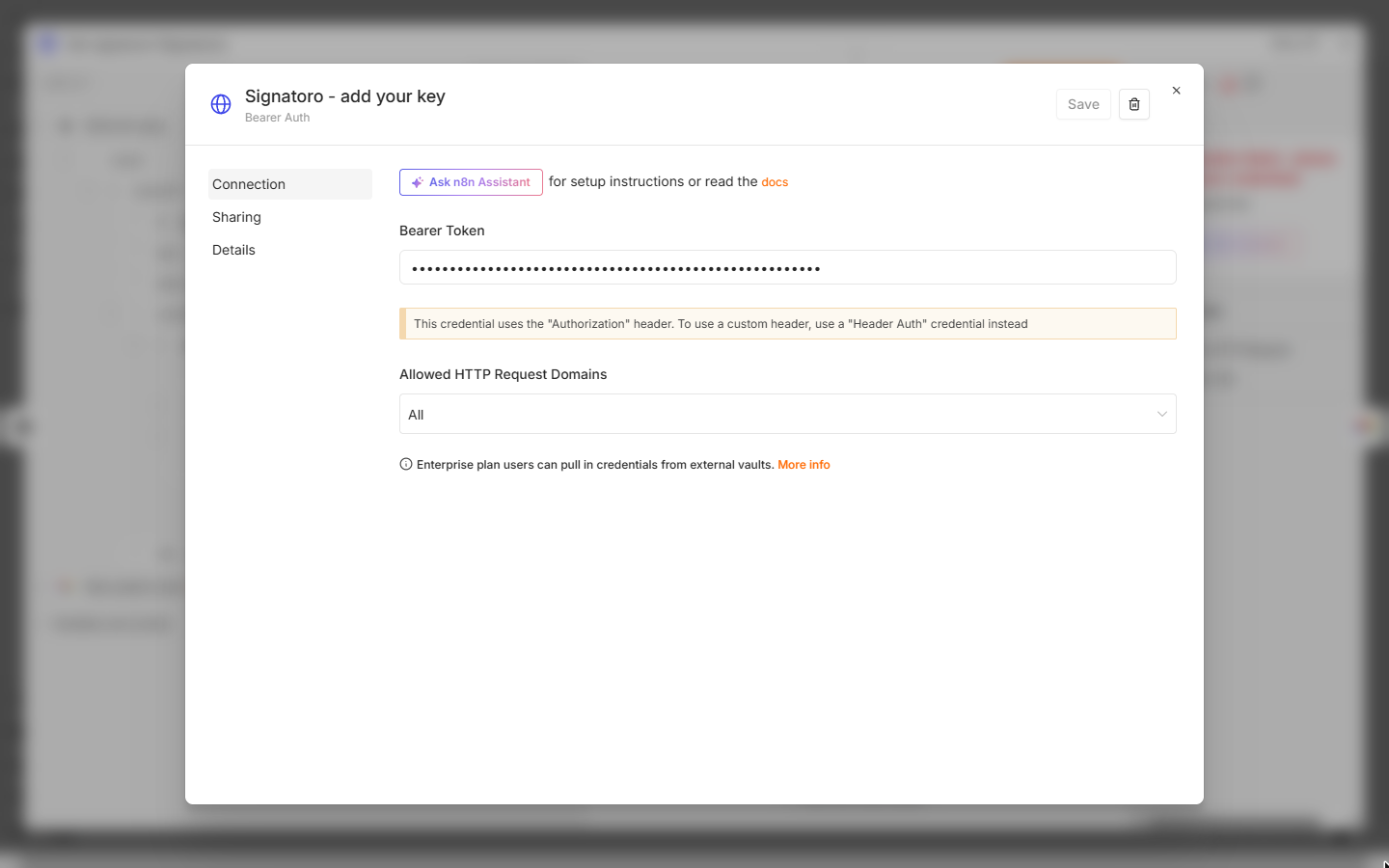1389x868 pixels.
Task: Click the Save button
Action: pos(1083,104)
